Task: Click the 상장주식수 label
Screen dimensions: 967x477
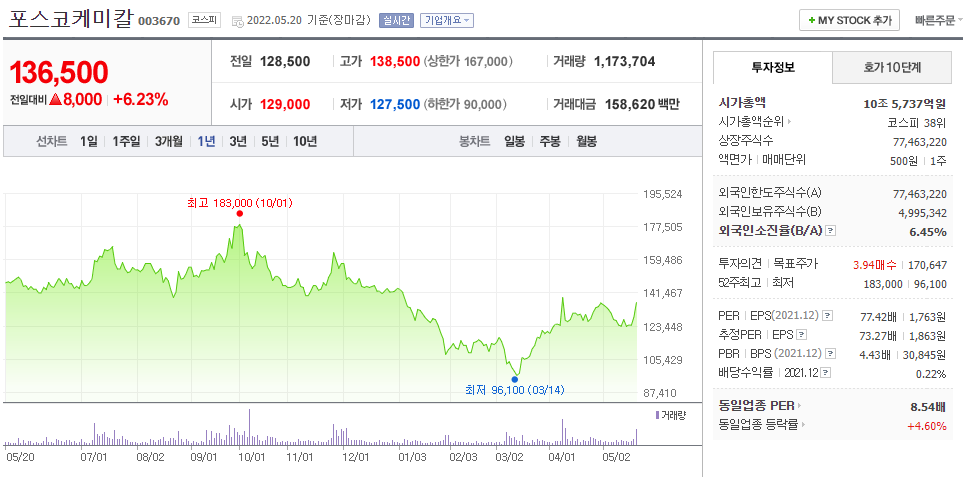Action: tap(746, 141)
